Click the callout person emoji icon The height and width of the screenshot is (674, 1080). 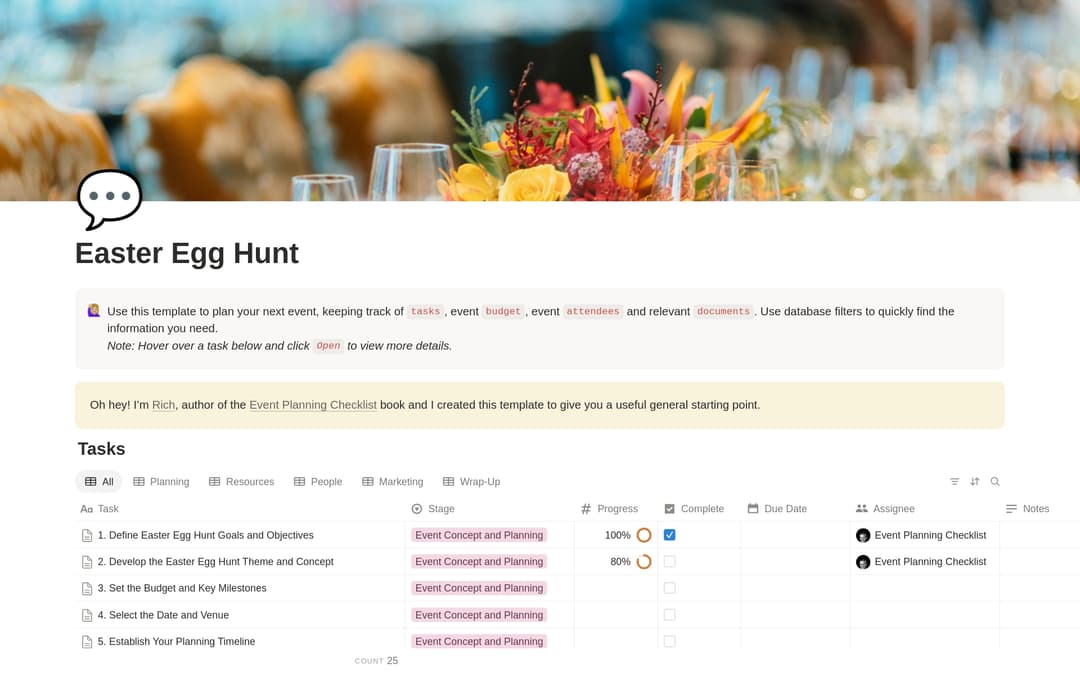(94, 310)
